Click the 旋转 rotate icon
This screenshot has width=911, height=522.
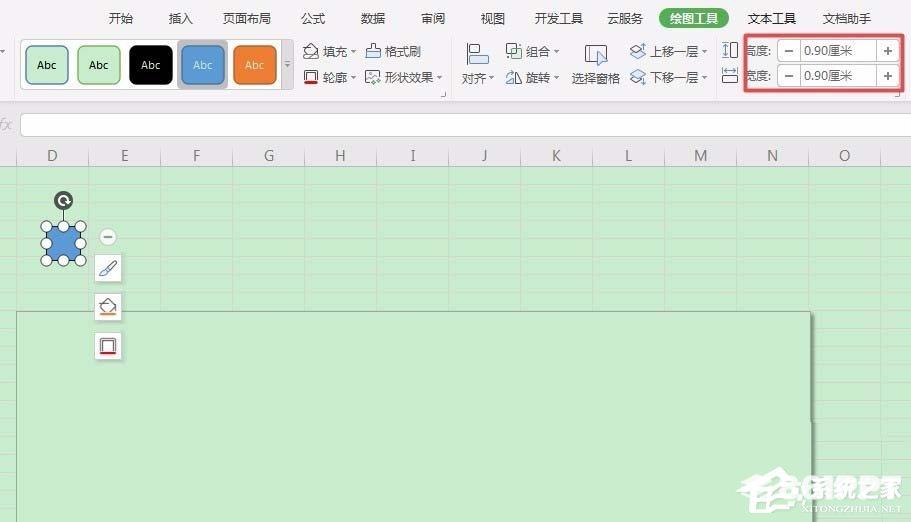coord(514,77)
